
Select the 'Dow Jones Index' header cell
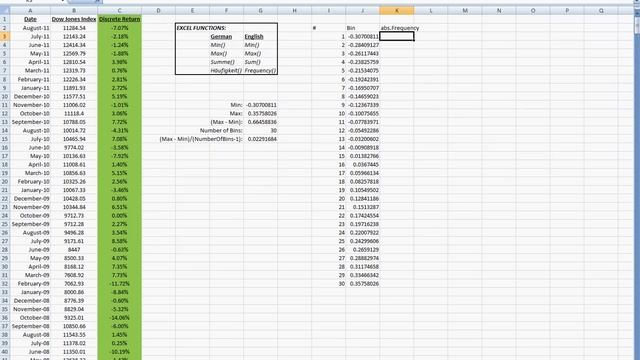pos(74,19)
